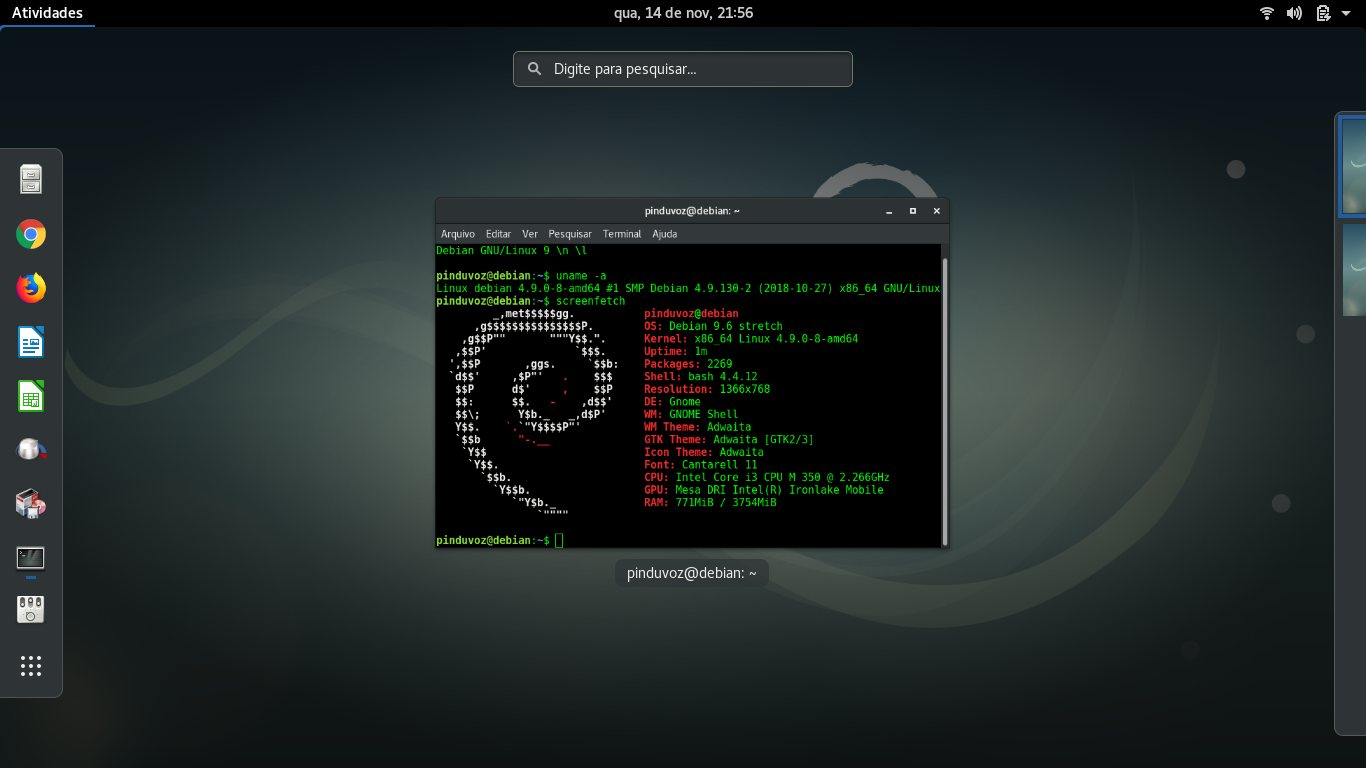Viewport: 1366px width, 768px height.
Task: Launch Google Chrome from the dock
Action: coord(31,234)
